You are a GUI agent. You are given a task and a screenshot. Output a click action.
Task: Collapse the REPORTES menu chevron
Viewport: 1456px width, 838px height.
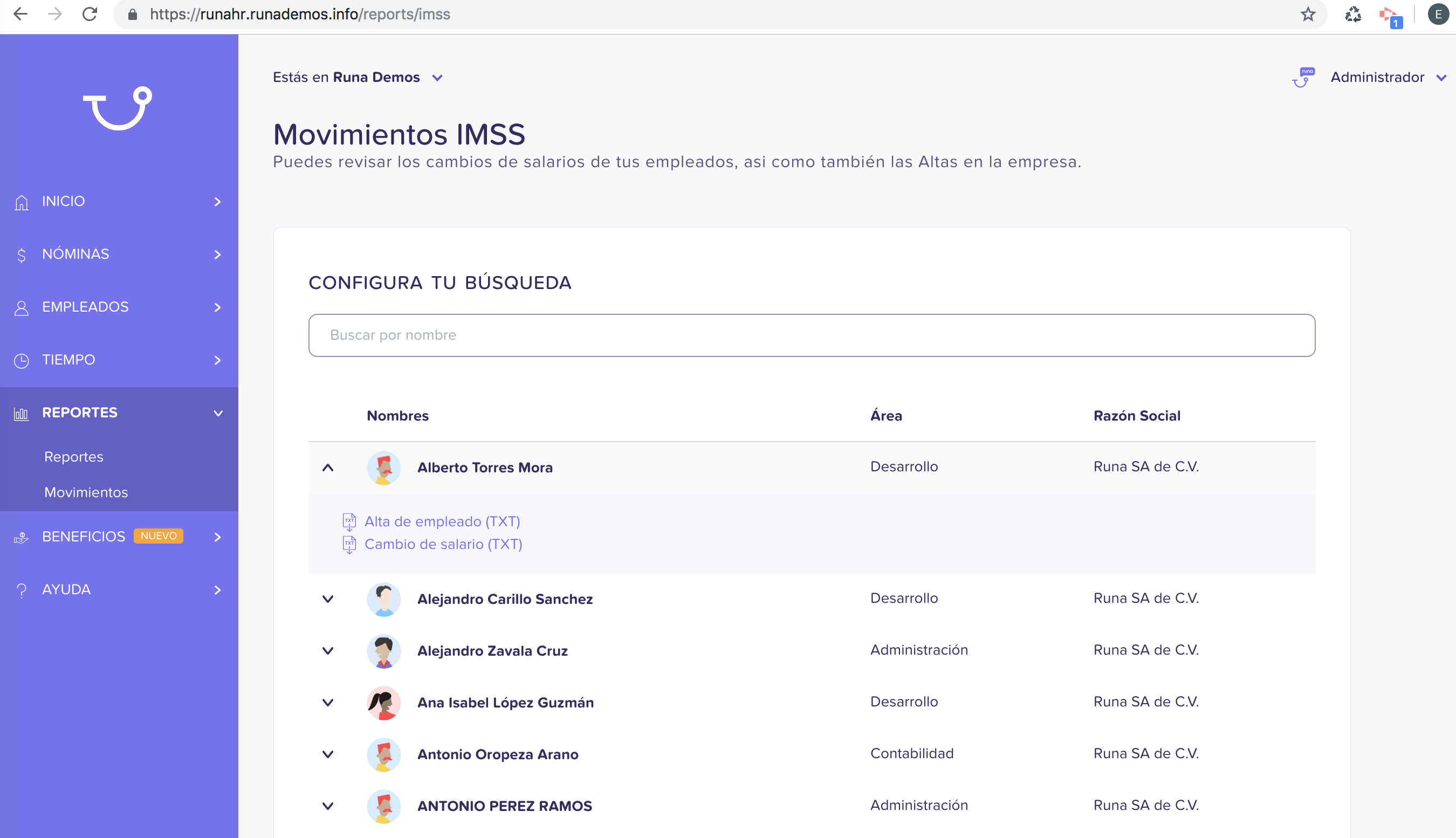(218, 413)
